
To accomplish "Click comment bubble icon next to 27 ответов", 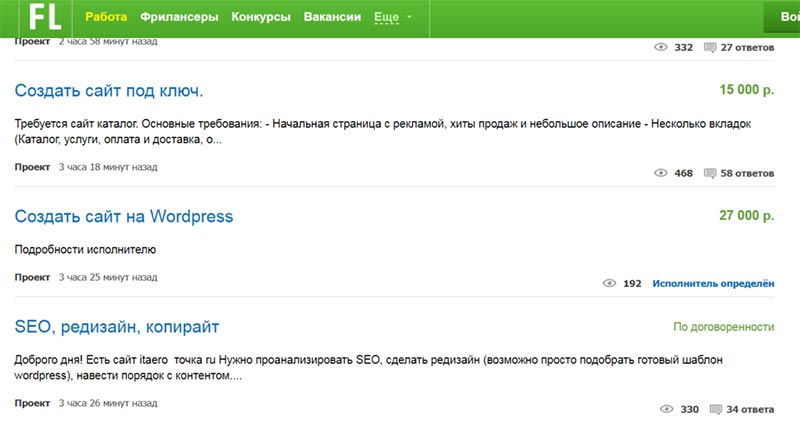I will [711, 47].
